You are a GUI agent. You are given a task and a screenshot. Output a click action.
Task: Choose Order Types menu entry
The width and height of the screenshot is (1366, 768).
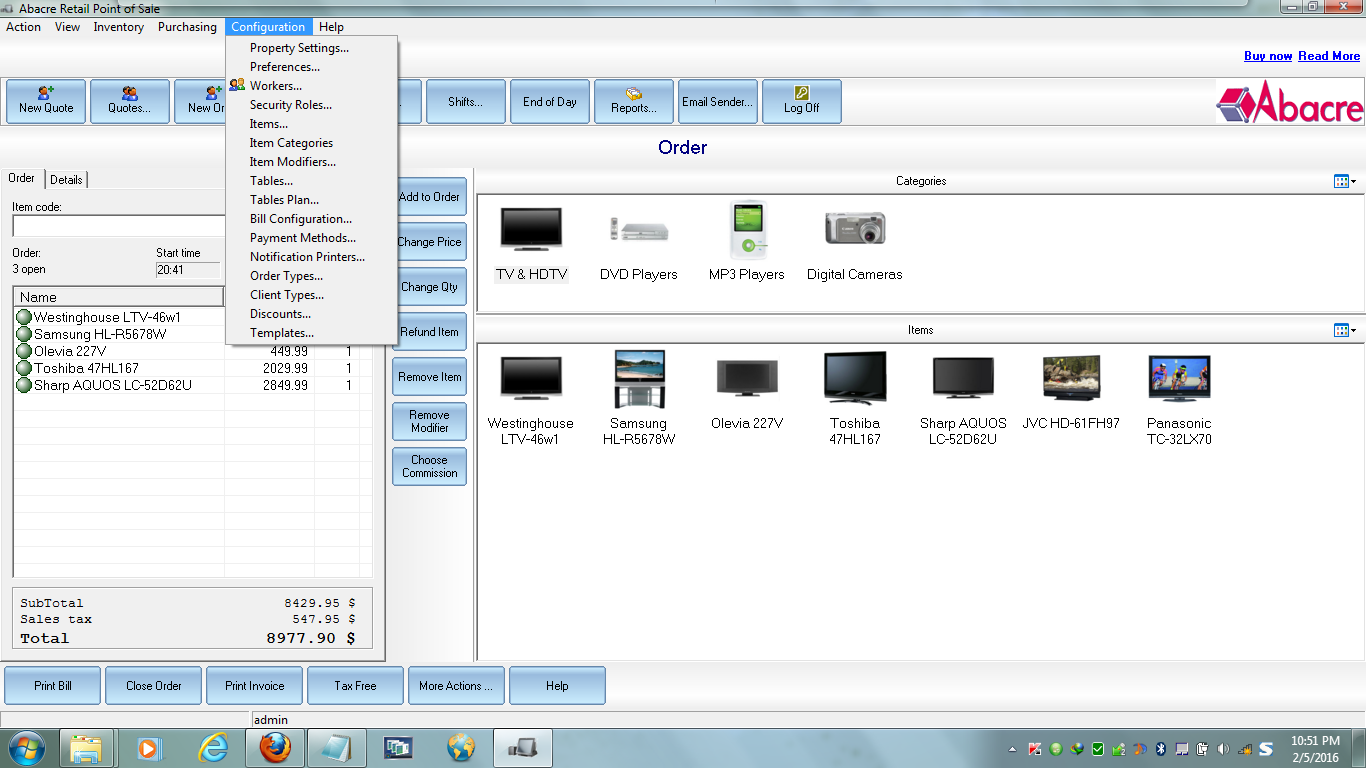tap(312, 276)
